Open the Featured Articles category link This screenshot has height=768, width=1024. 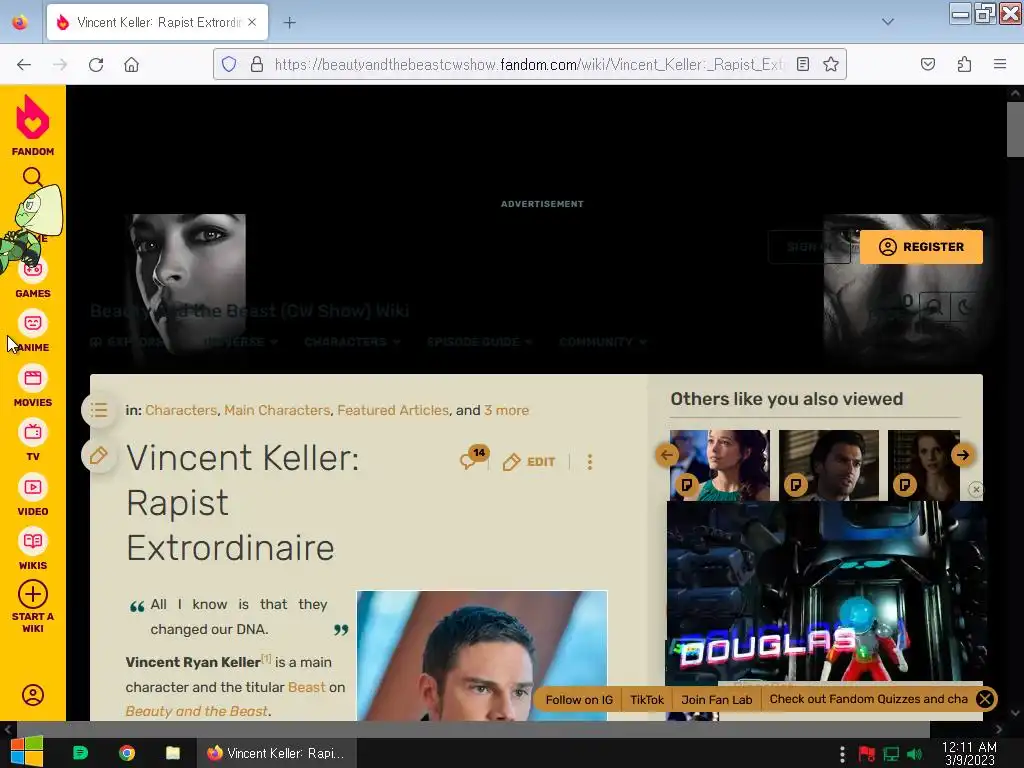coord(393,410)
